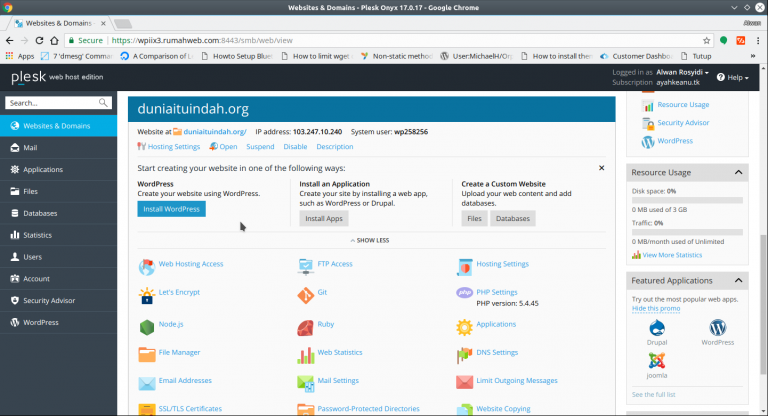This screenshot has height=416, width=768.
Task: Open Mail in sidebar
Action: [x=58, y=147]
